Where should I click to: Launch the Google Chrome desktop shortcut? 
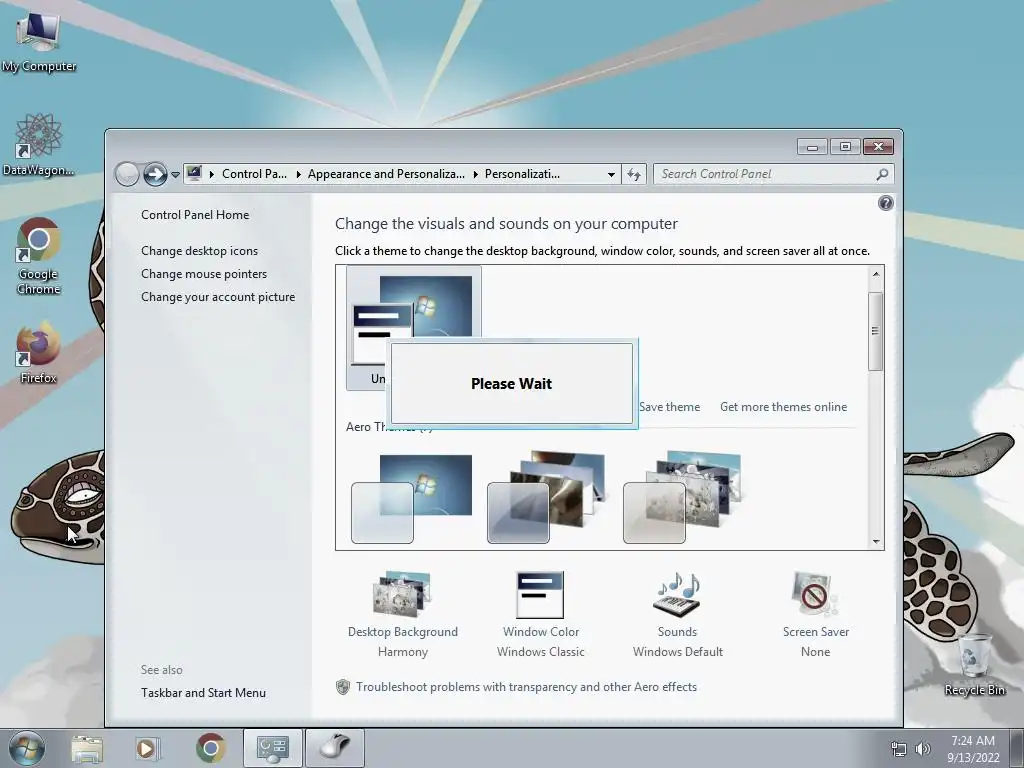(39, 255)
